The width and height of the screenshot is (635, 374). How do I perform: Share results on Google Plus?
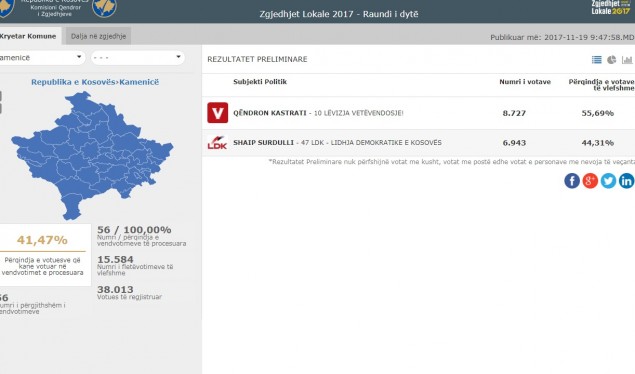(x=590, y=181)
